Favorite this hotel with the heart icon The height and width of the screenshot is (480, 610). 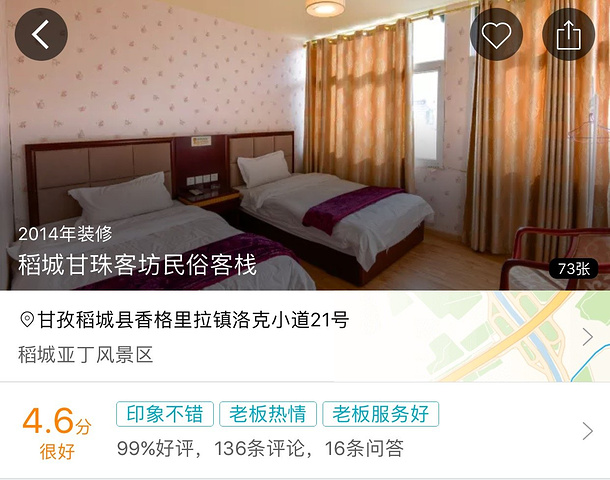click(496, 34)
